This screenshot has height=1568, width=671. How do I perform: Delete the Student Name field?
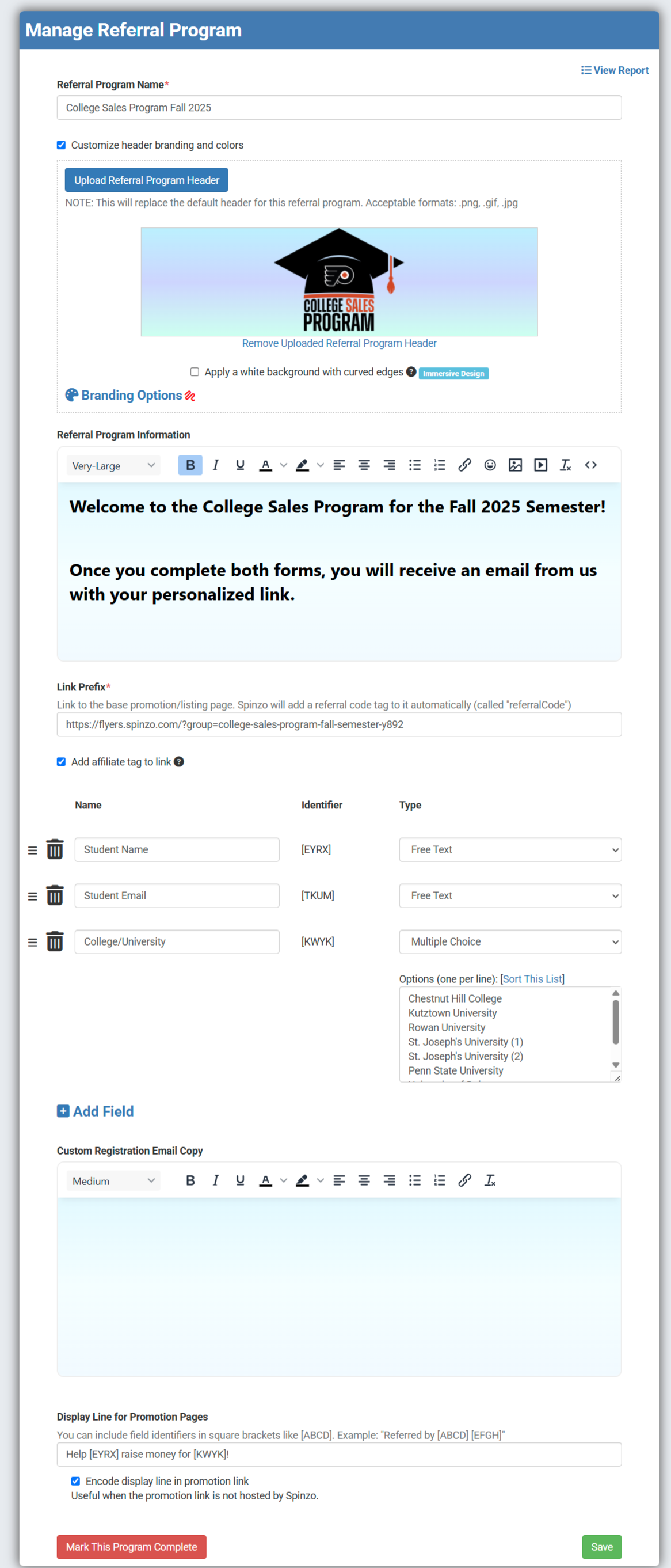[x=55, y=849]
